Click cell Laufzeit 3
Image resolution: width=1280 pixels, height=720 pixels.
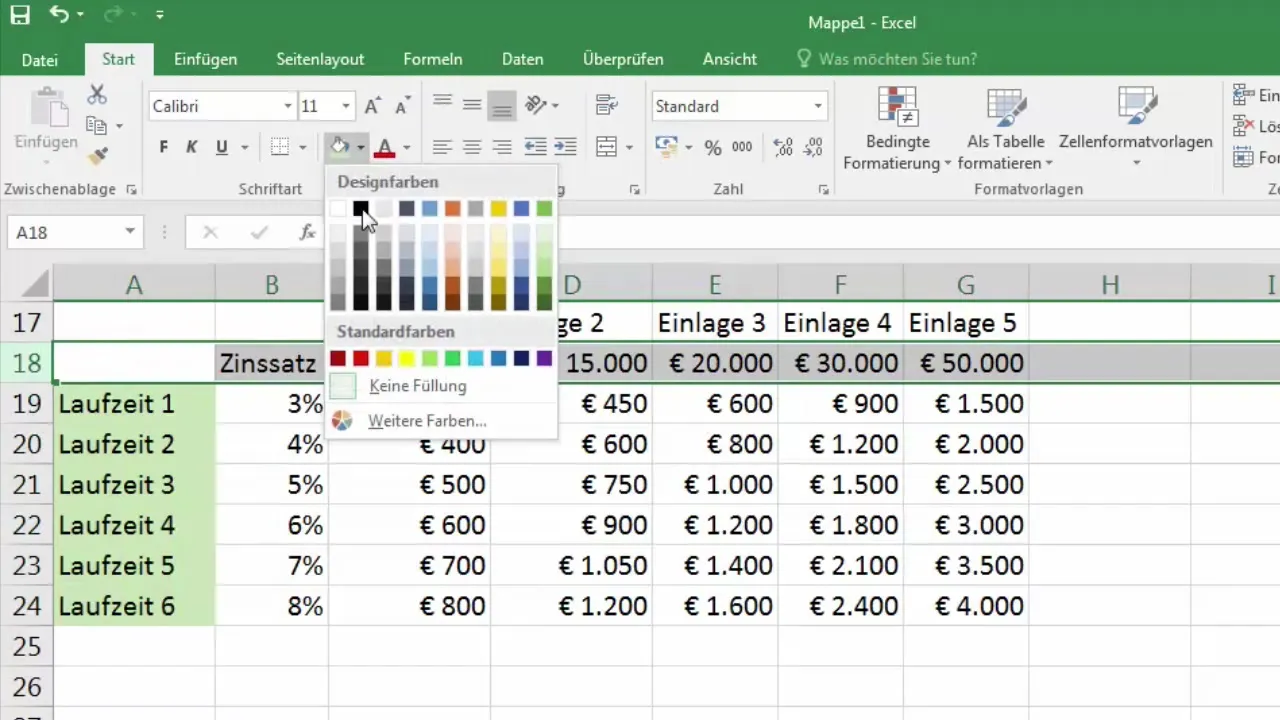coord(134,485)
